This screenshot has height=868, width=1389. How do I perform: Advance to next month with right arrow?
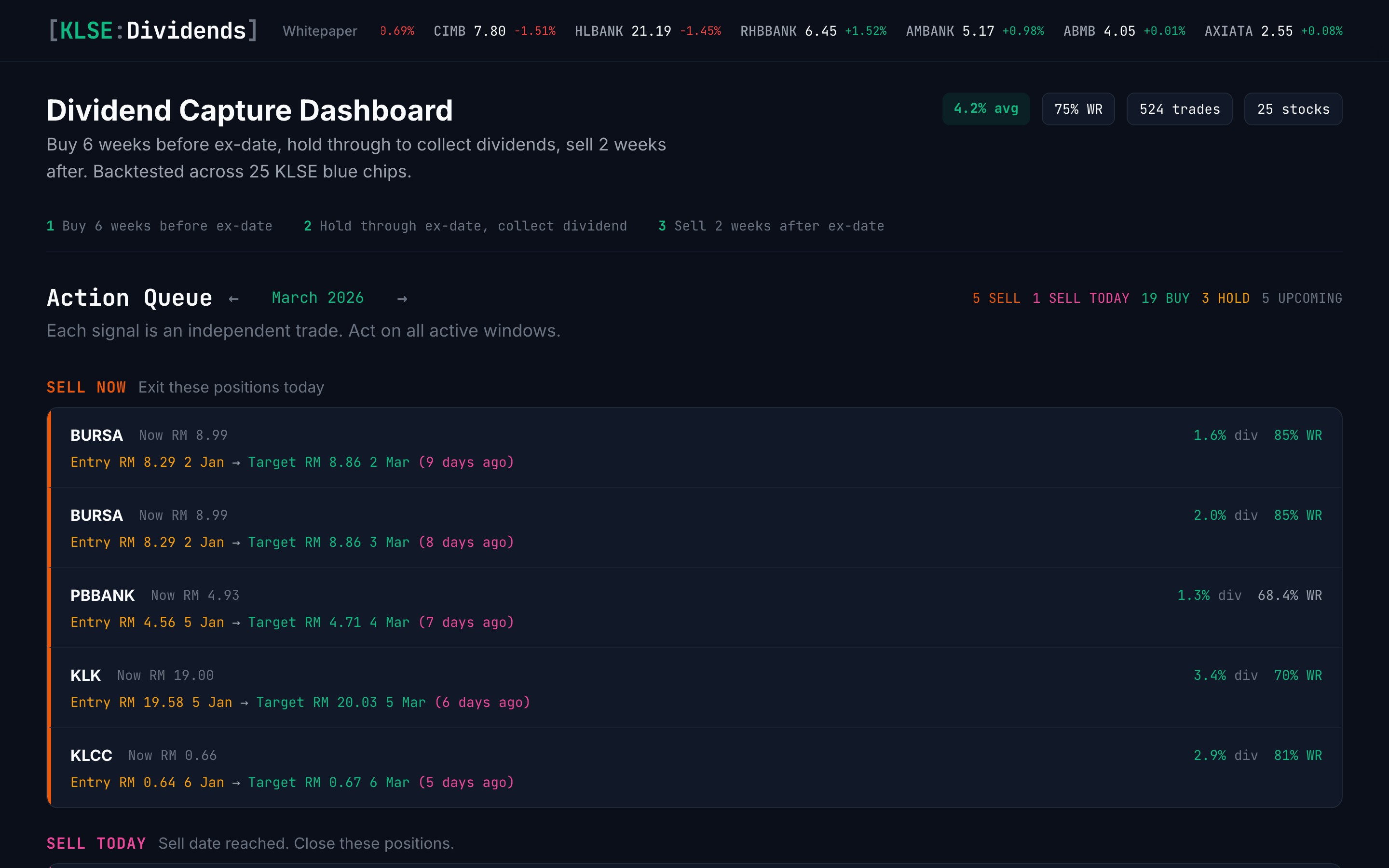coord(402,298)
